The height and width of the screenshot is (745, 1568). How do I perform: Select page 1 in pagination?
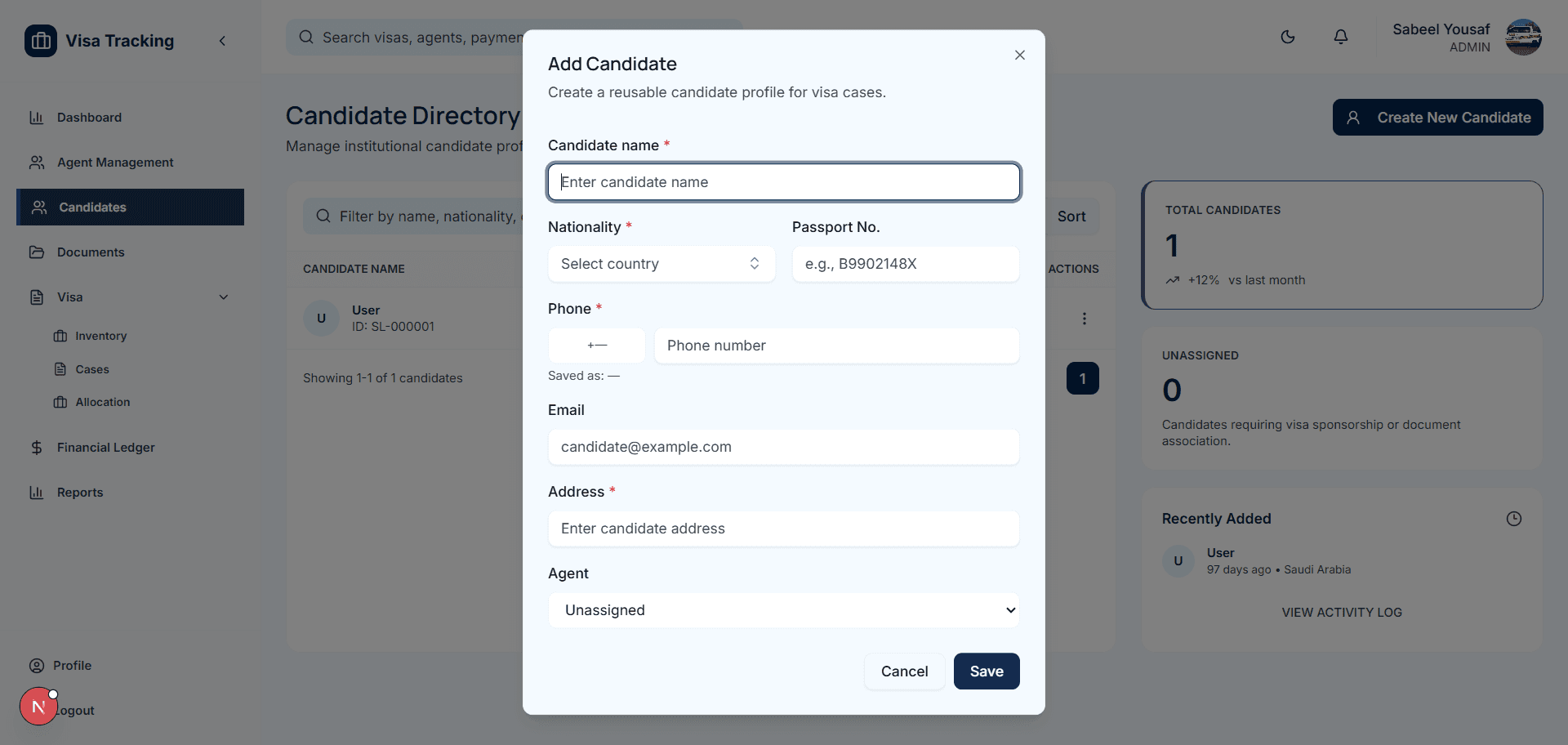[x=1083, y=378]
